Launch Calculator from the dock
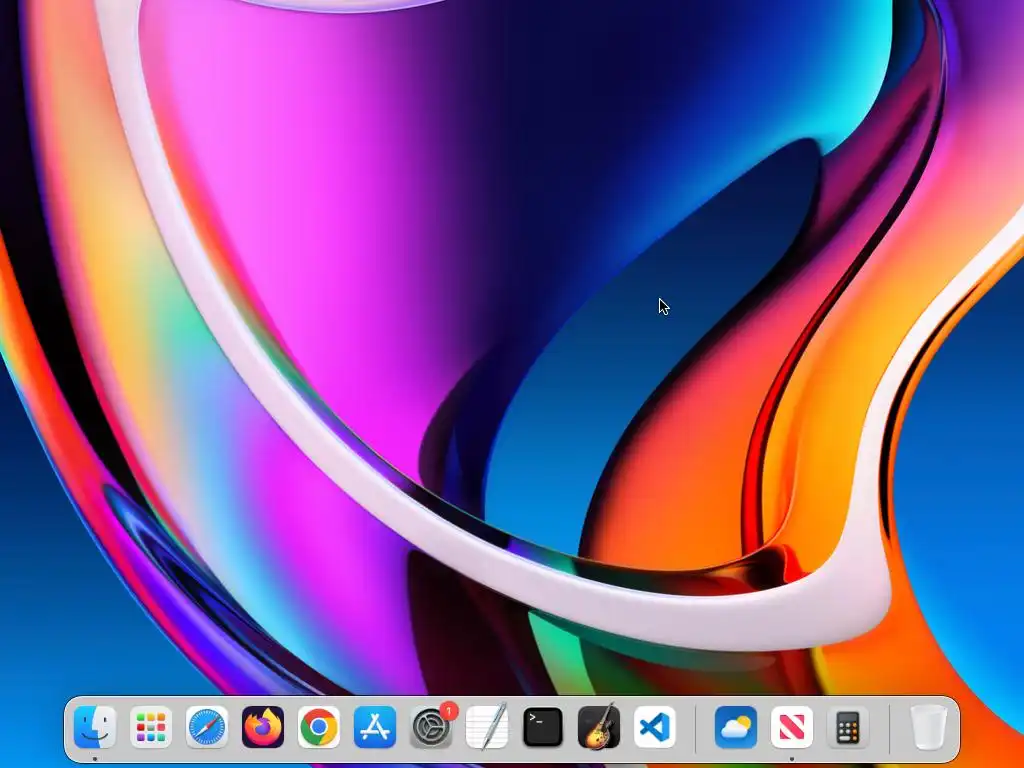1024x768 pixels. [x=848, y=727]
